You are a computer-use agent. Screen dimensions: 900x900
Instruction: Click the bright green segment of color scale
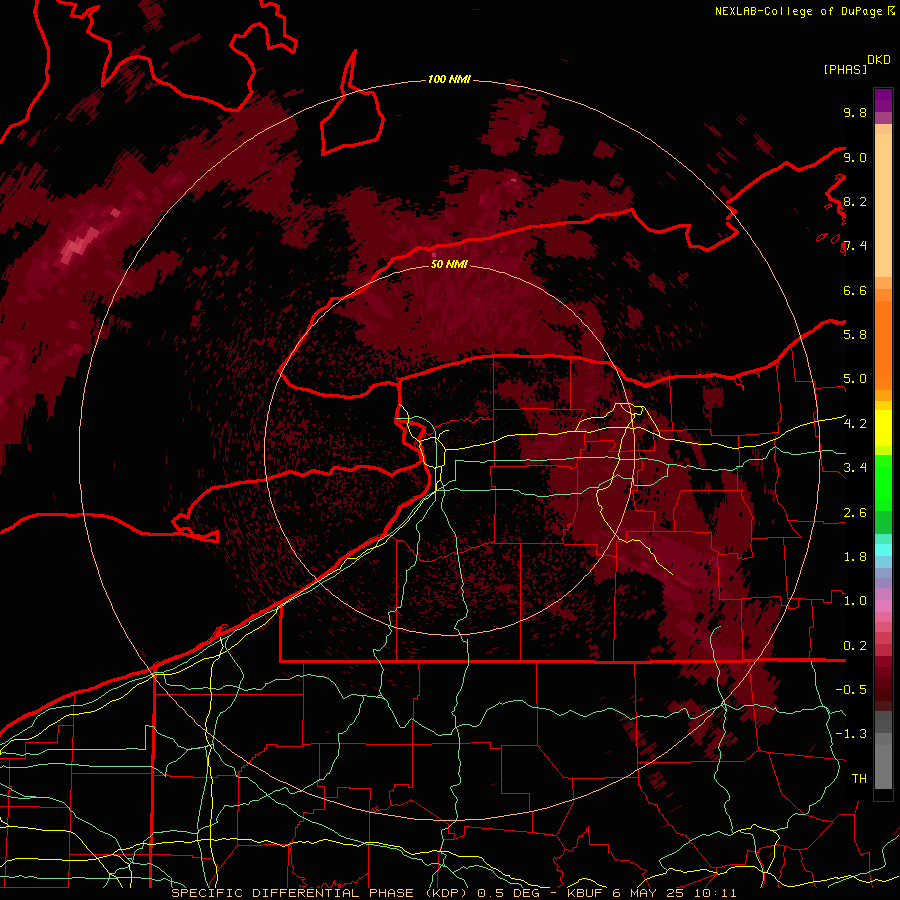pos(883,483)
